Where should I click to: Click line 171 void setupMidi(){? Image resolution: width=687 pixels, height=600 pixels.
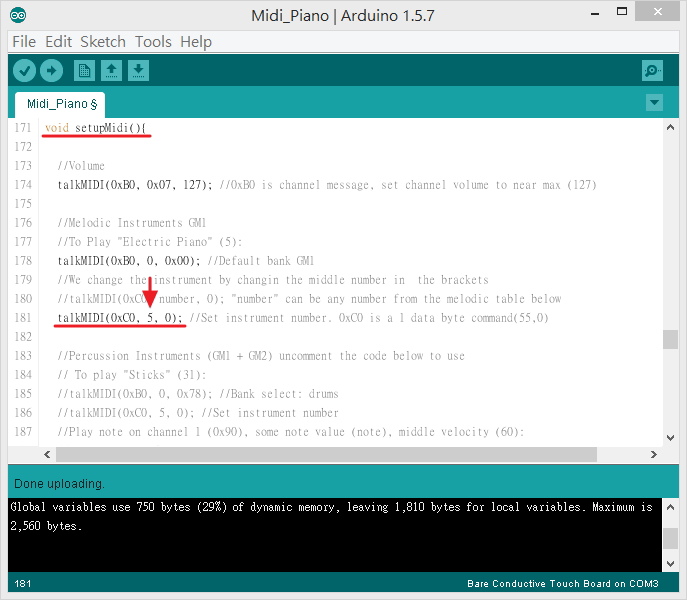(x=95, y=128)
